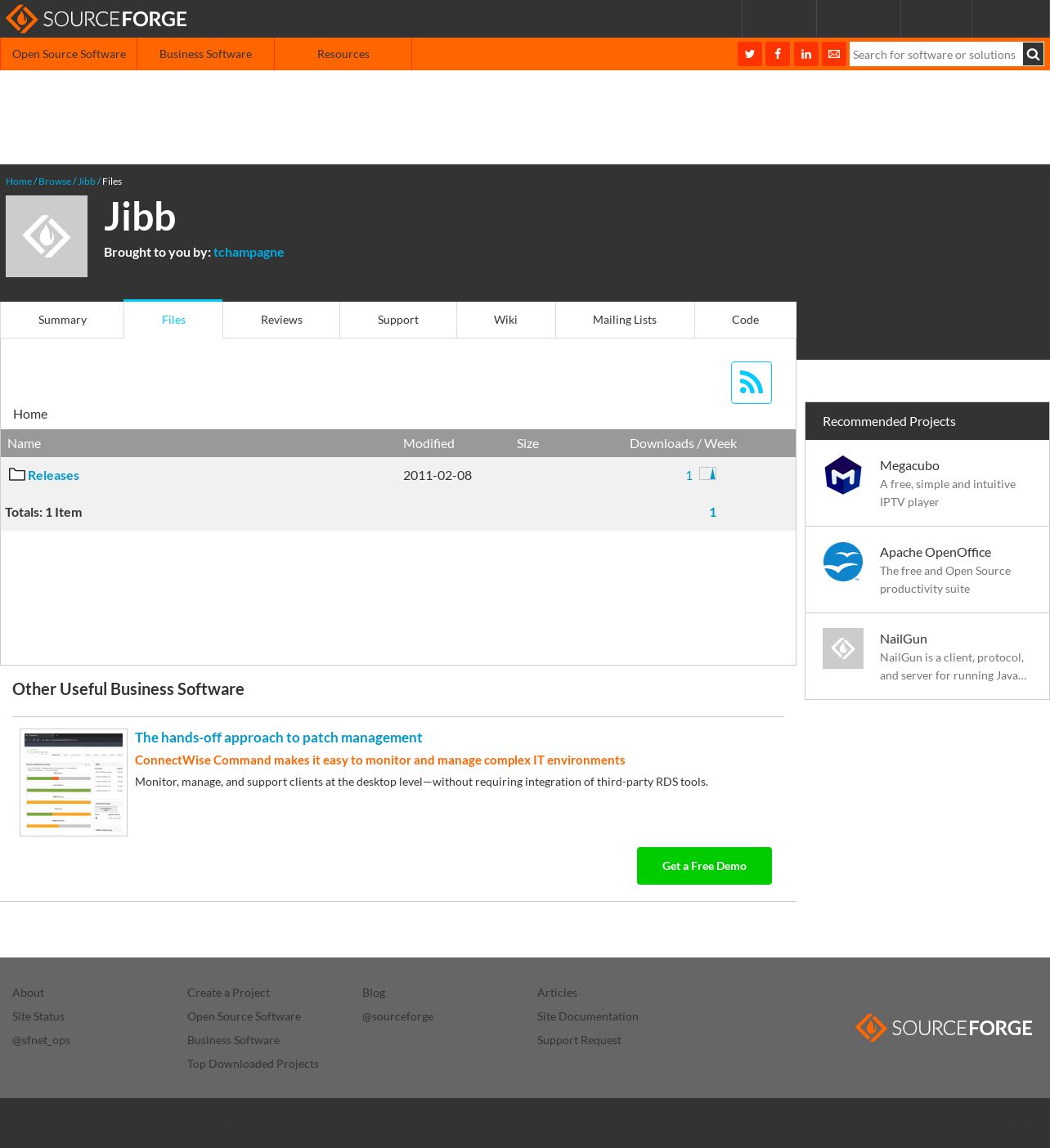Sort file list by the Name column
The width and height of the screenshot is (1050, 1148).
coord(24,443)
